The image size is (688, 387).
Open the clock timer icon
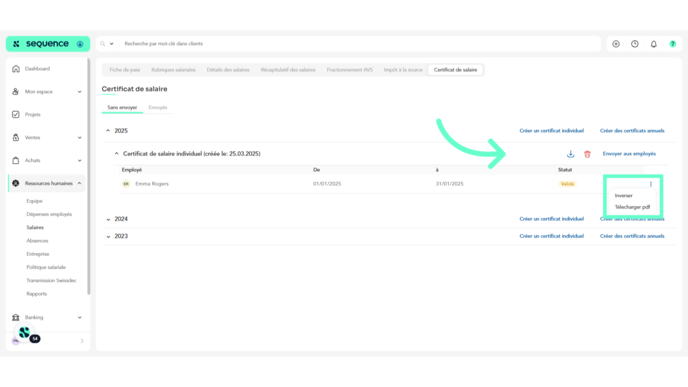tap(635, 44)
